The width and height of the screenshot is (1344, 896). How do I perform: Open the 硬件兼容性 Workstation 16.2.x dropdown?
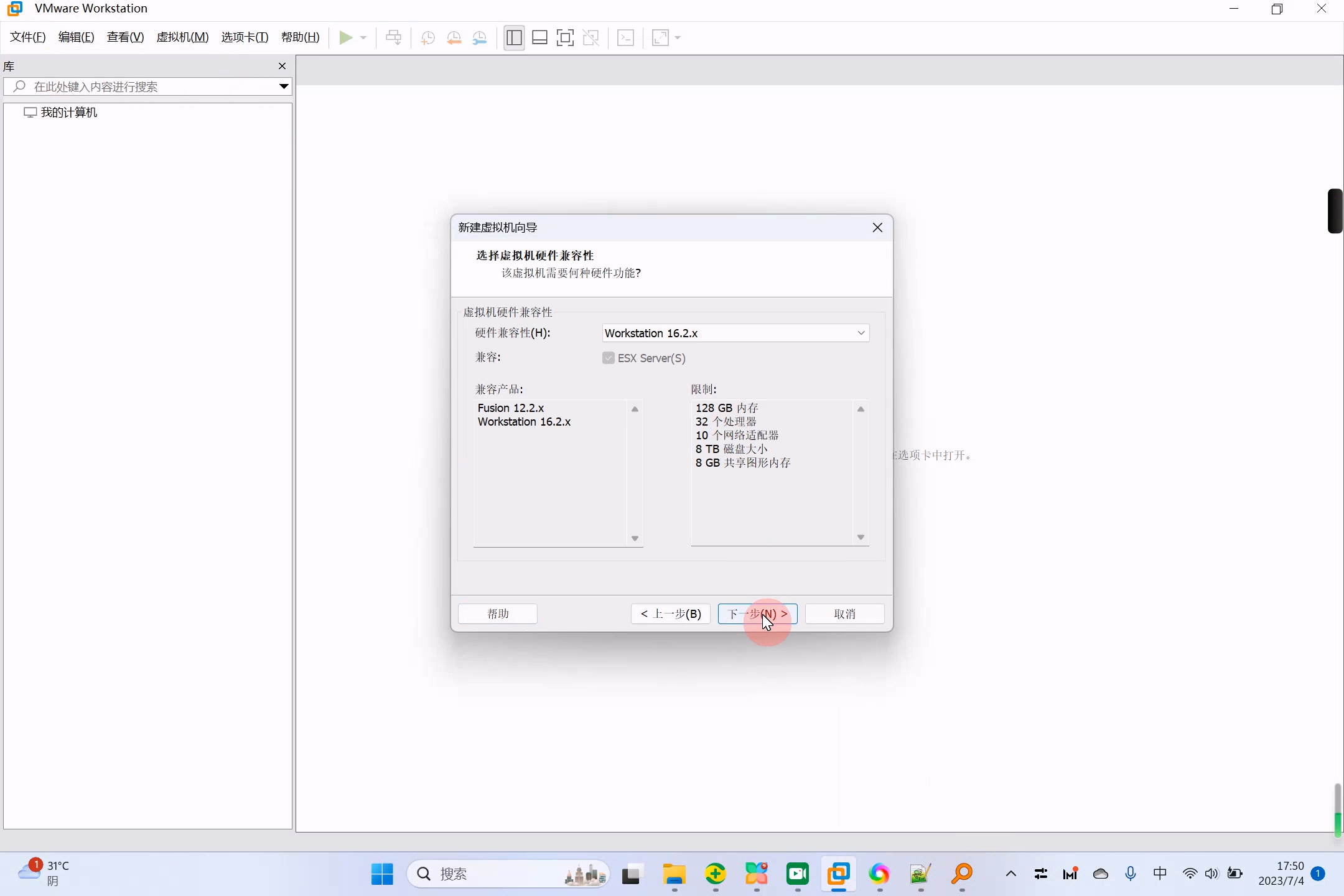[735, 333]
